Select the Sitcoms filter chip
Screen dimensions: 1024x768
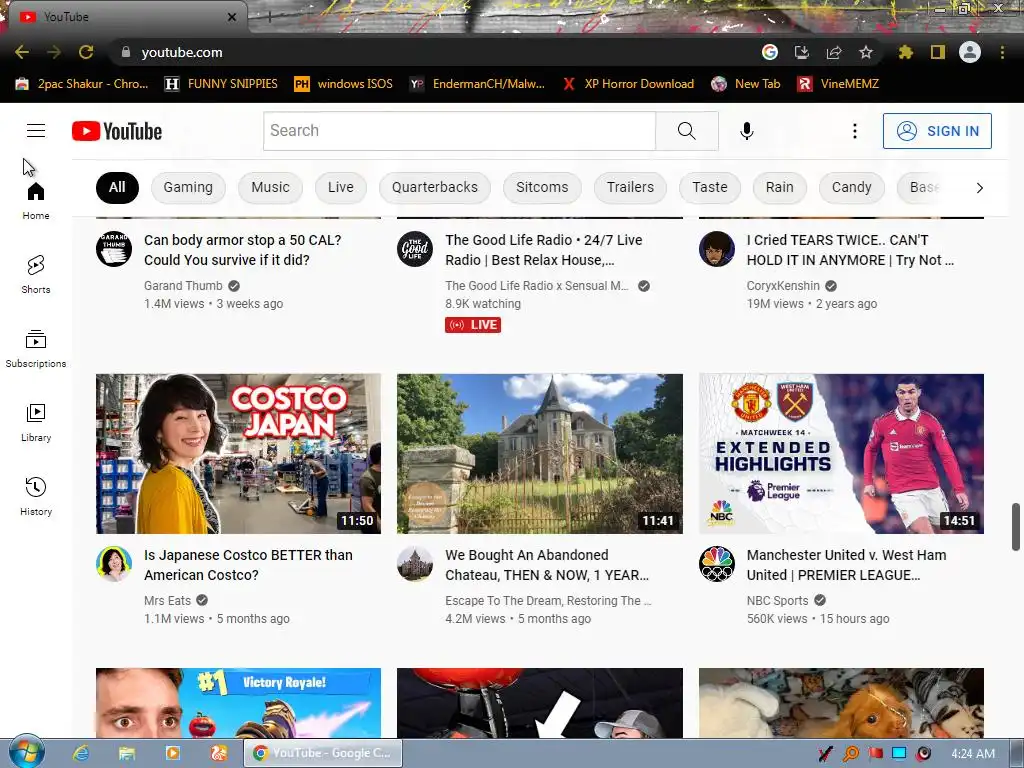click(542, 187)
